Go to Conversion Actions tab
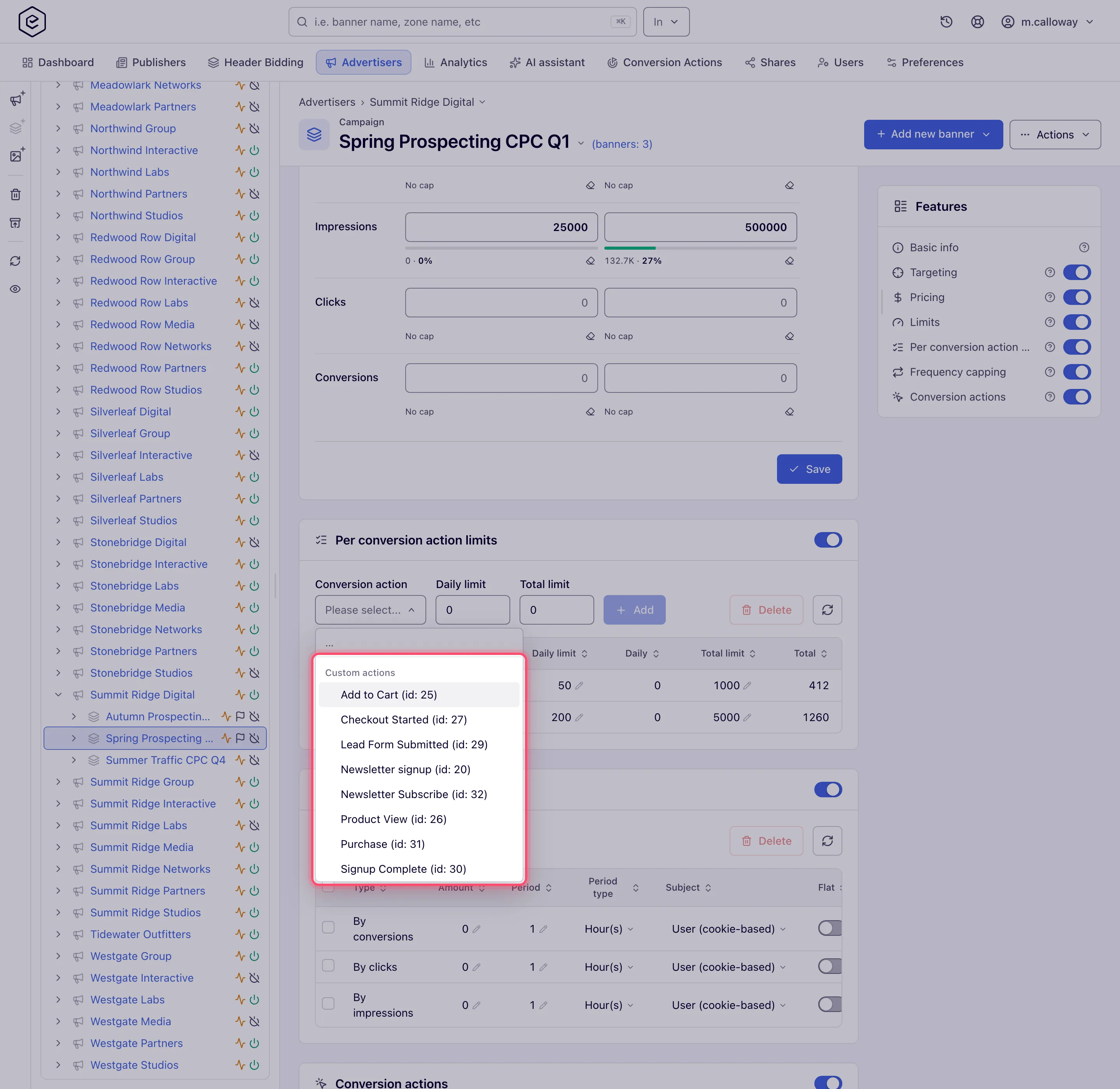Image resolution: width=1120 pixels, height=1089 pixels. click(665, 62)
